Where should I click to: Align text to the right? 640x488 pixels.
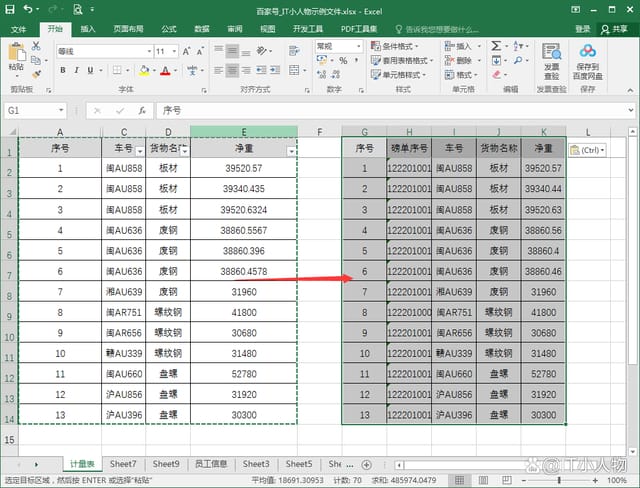246,70
